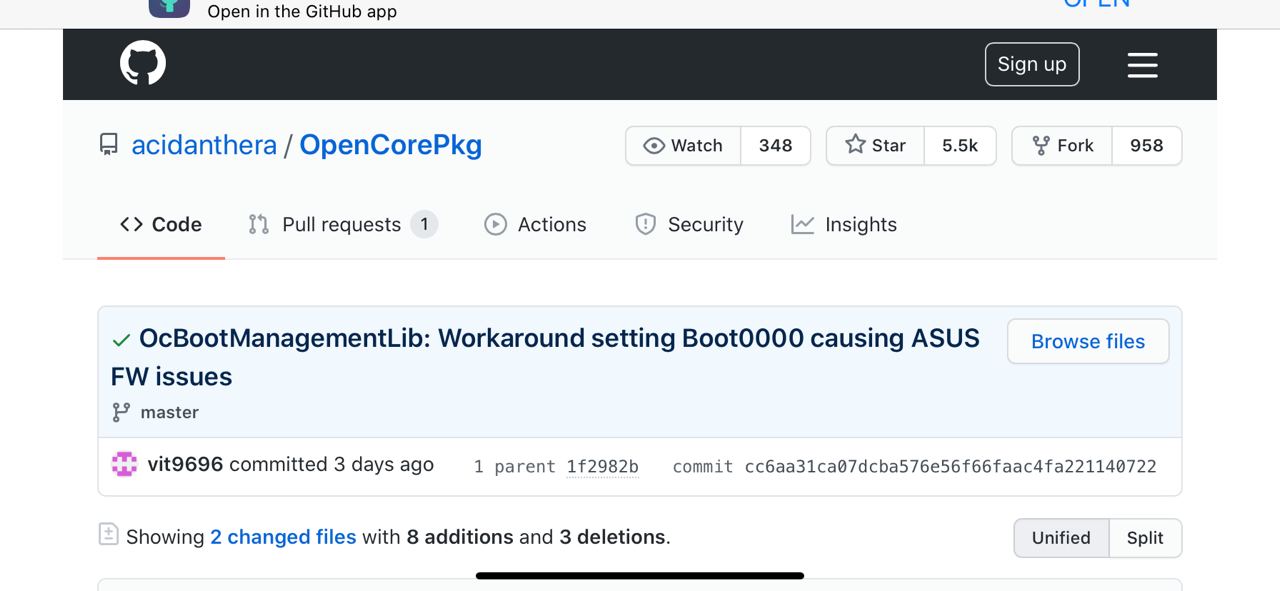Select the Unified diff view
The width and height of the screenshot is (1280, 591).
pos(1061,538)
